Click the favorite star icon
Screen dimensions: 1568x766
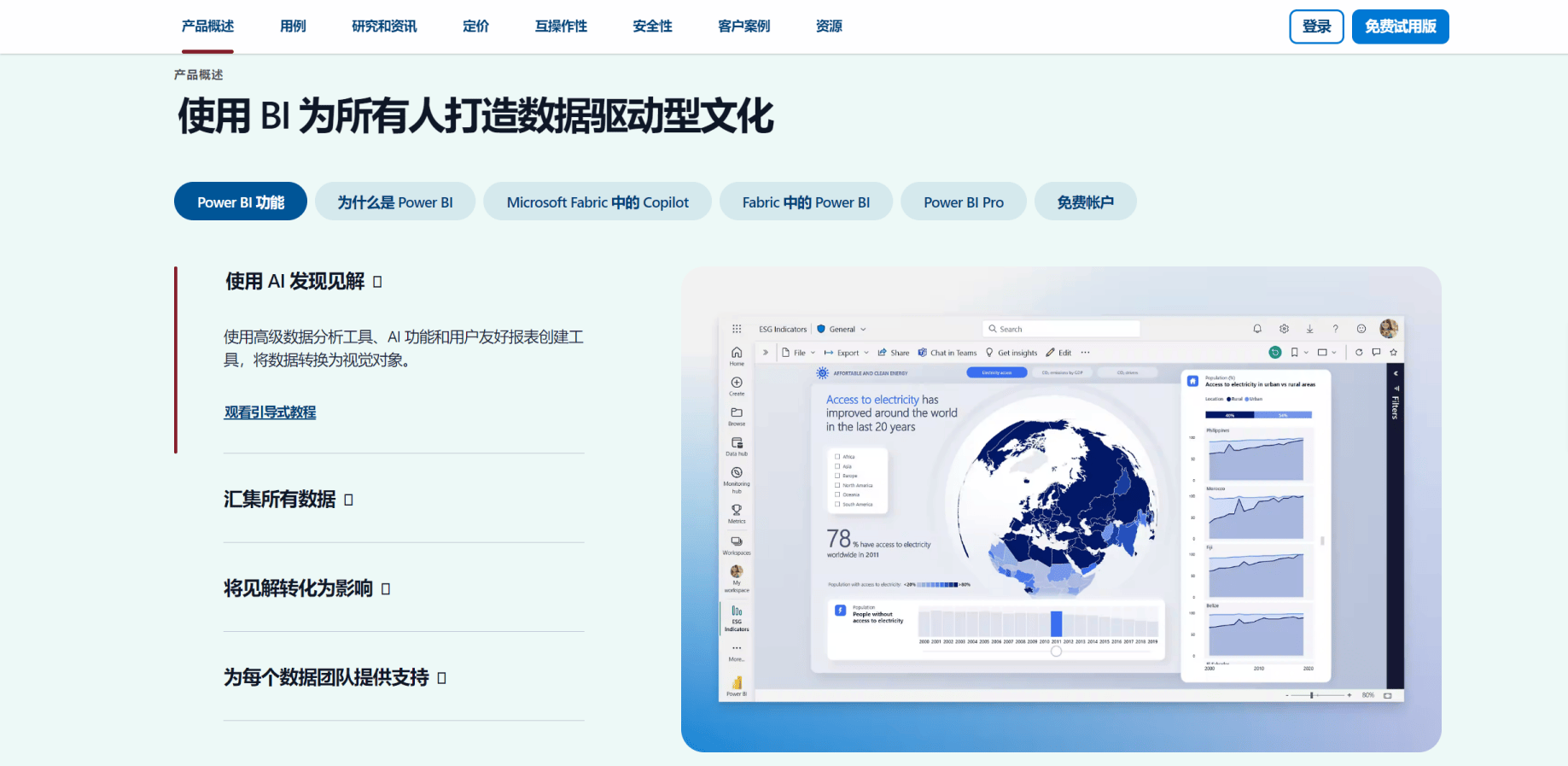tap(1394, 352)
